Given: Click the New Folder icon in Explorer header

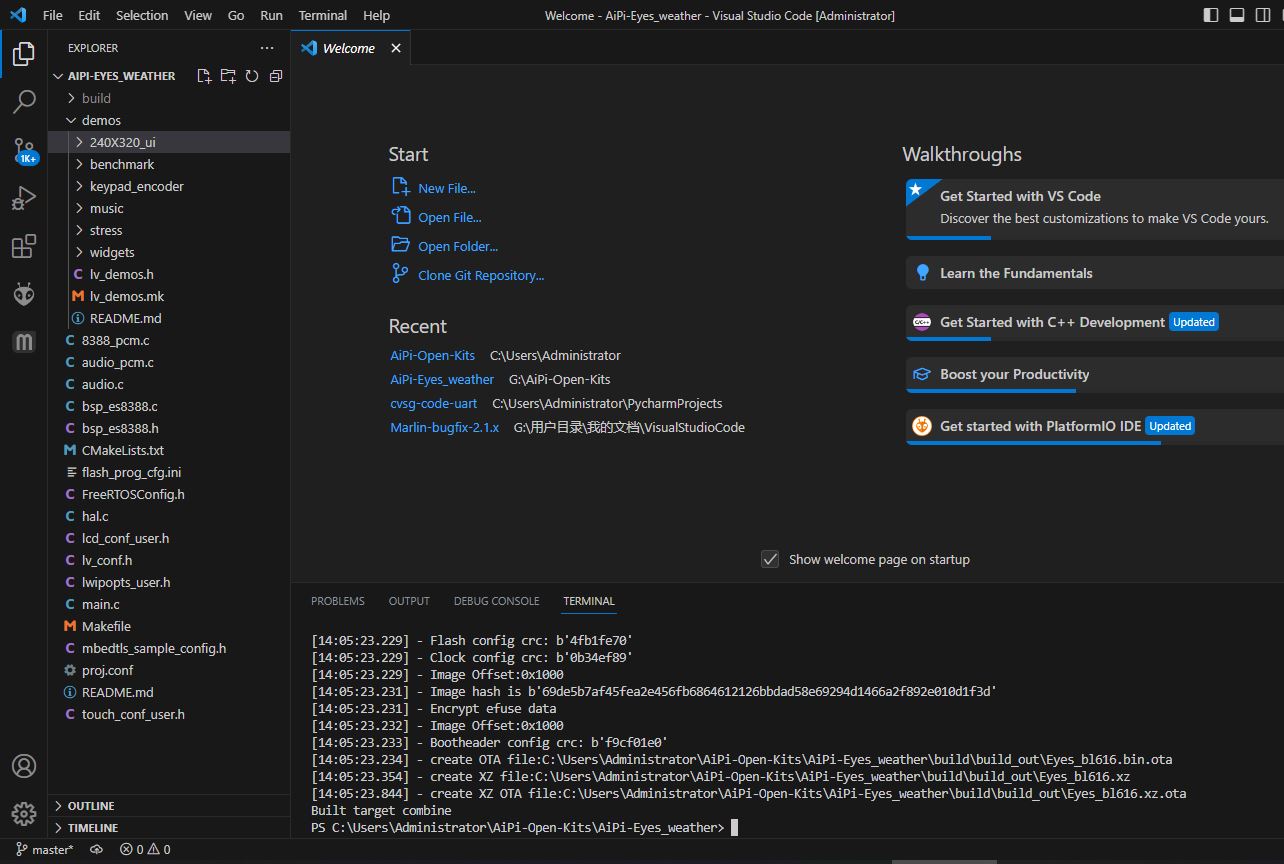Looking at the screenshot, I should coord(228,76).
